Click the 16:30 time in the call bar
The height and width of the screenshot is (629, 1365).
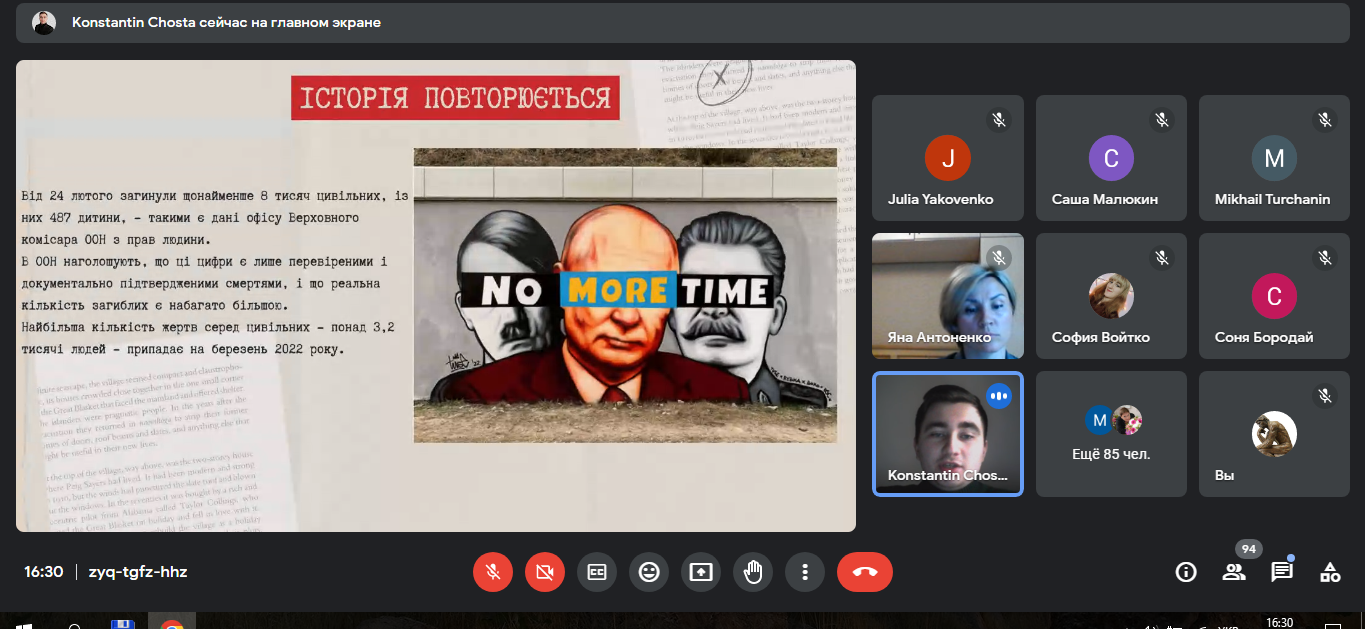[x=44, y=572]
